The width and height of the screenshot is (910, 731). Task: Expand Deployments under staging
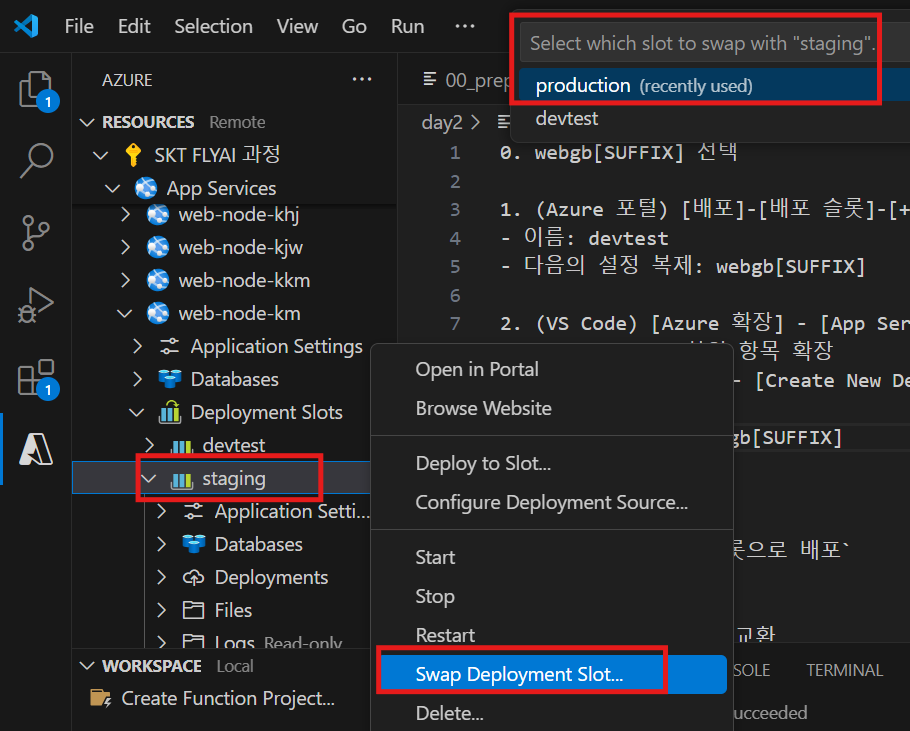(162, 577)
